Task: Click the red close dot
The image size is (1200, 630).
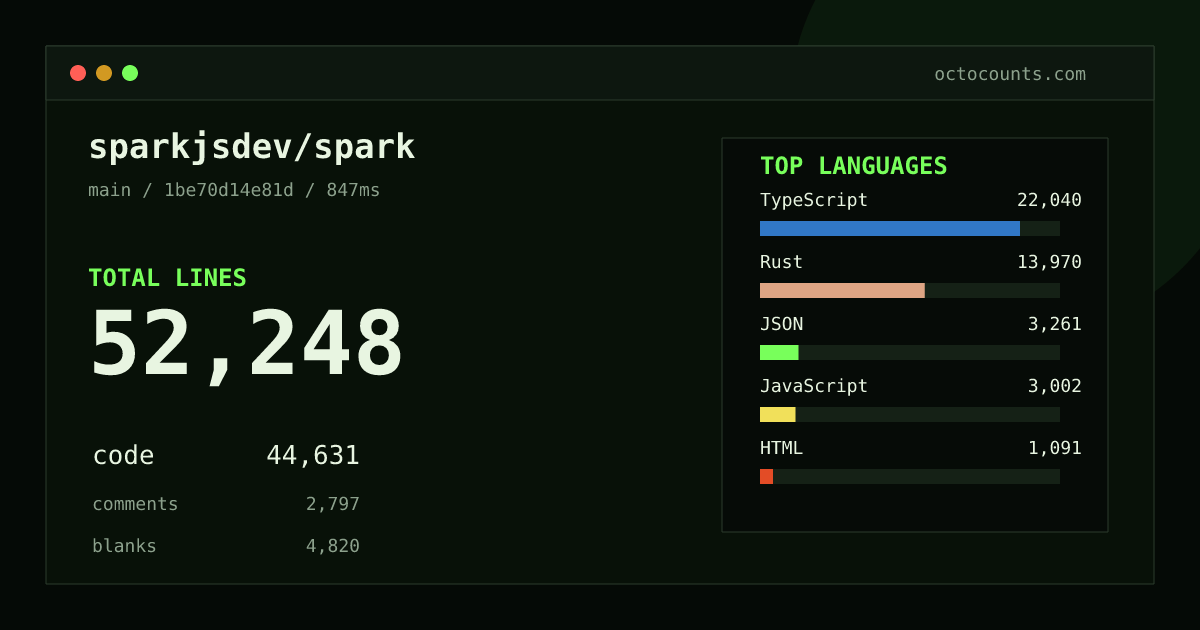Action: click(x=78, y=73)
